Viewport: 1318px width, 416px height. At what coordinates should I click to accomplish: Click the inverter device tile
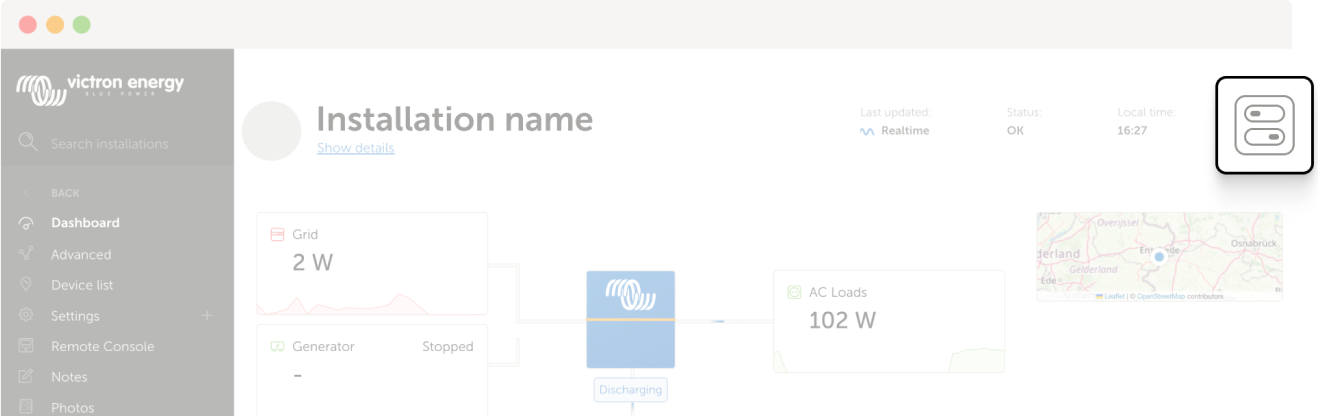(630, 318)
